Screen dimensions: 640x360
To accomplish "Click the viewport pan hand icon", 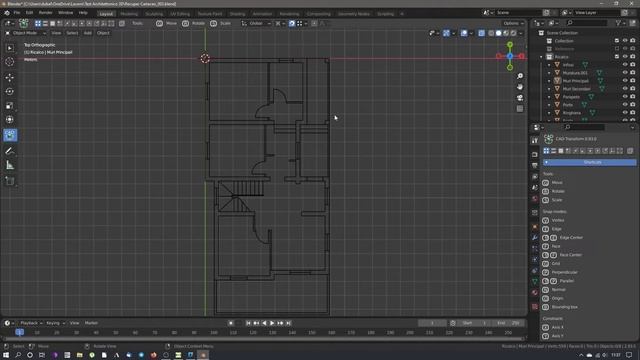I will pyautogui.click(x=520, y=87).
